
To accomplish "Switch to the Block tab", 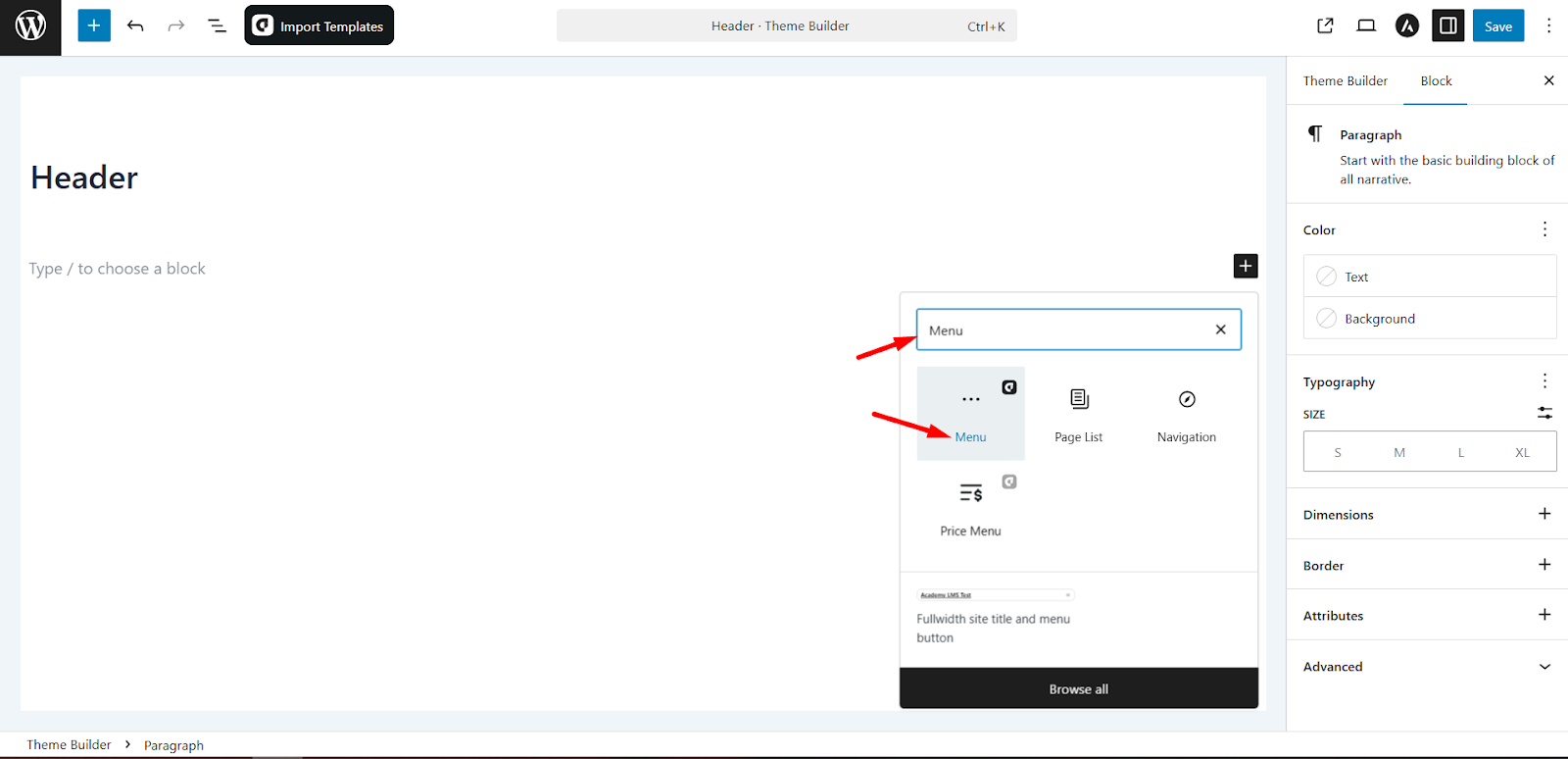I will 1436,80.
